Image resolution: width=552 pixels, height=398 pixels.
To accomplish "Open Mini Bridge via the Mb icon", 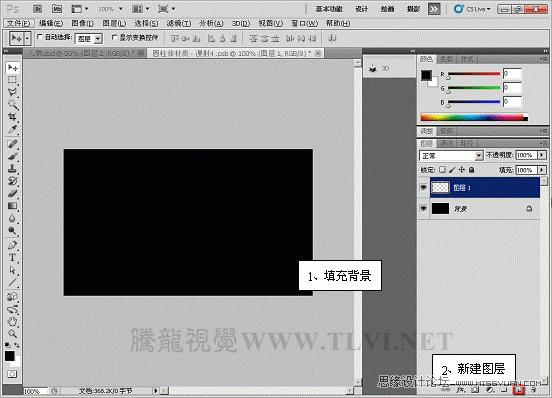I will click(x=57, y=9).
